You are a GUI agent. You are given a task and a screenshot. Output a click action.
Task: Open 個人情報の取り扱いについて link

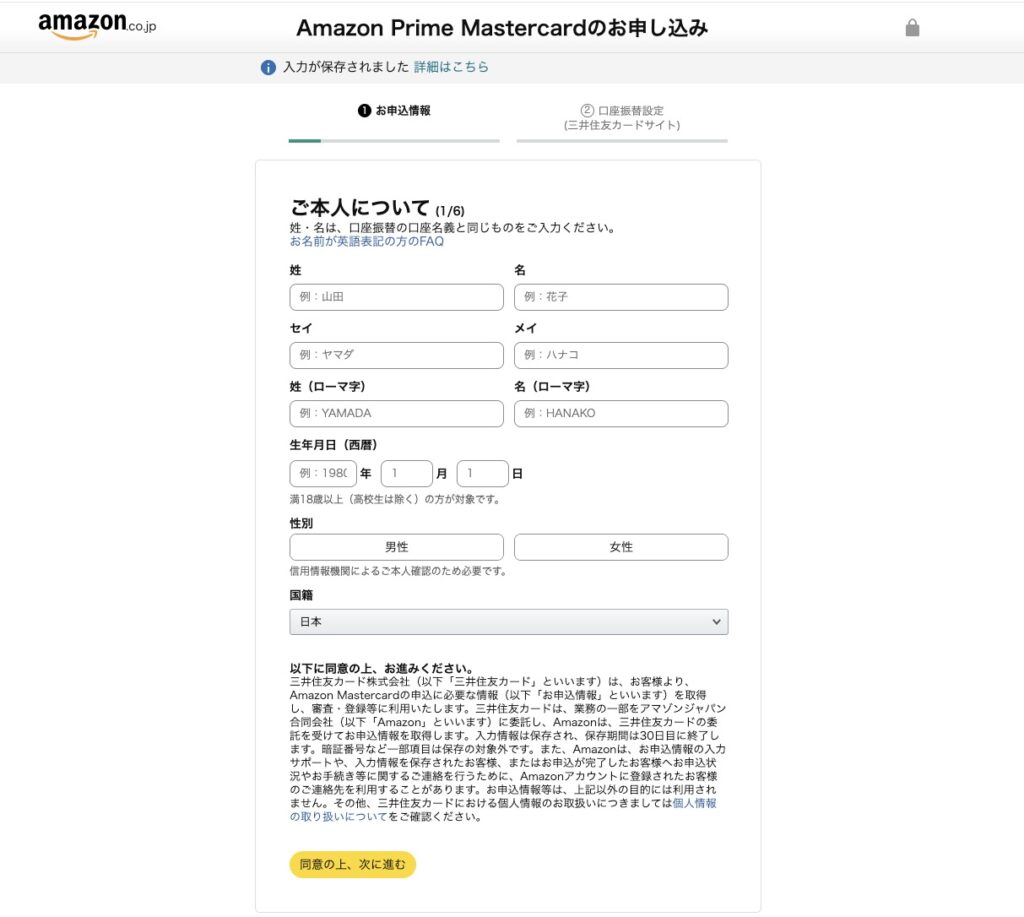pos(694,803)
